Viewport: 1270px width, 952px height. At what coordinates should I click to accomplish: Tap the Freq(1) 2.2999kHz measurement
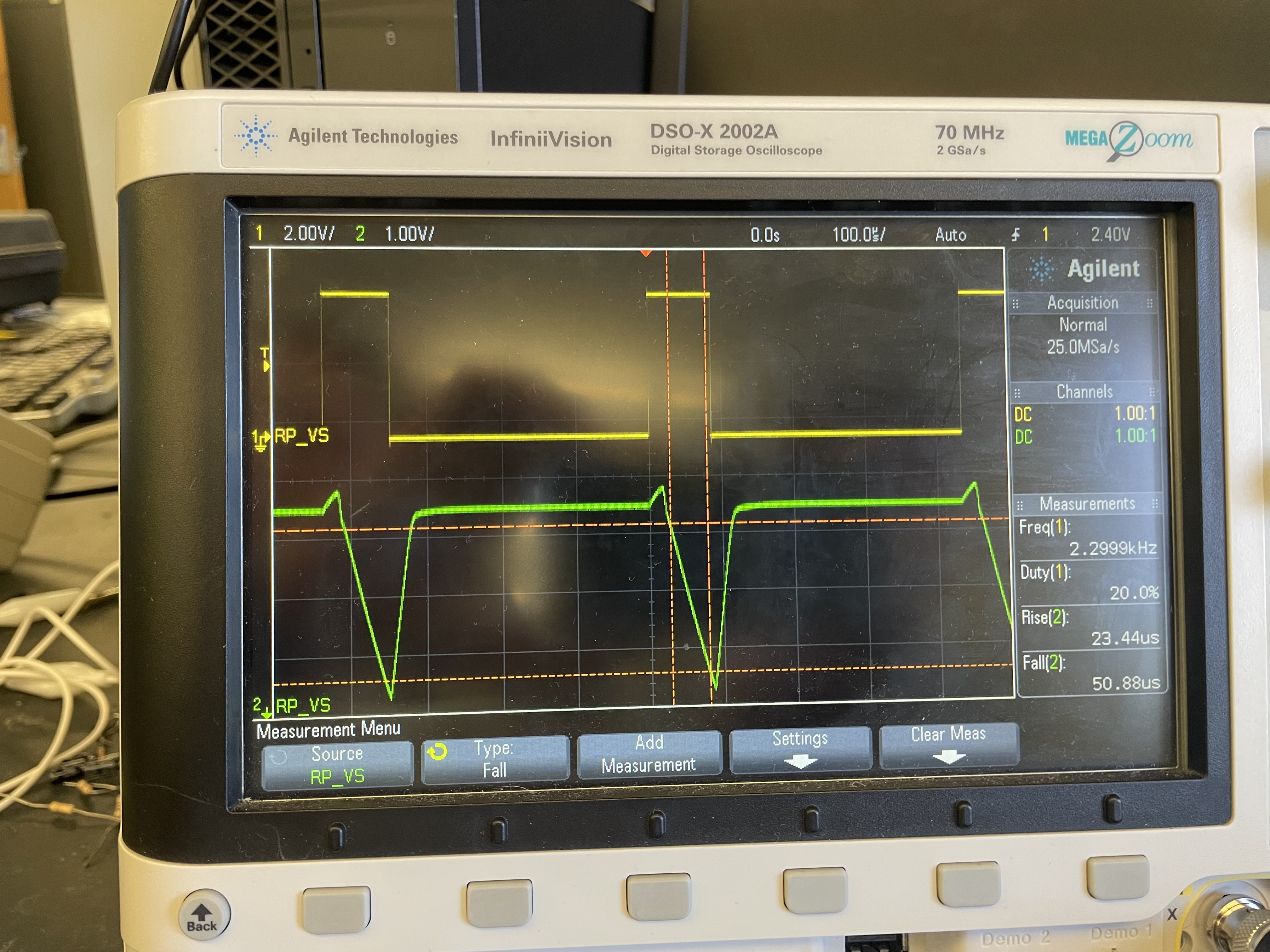(x=1088, y=538)
